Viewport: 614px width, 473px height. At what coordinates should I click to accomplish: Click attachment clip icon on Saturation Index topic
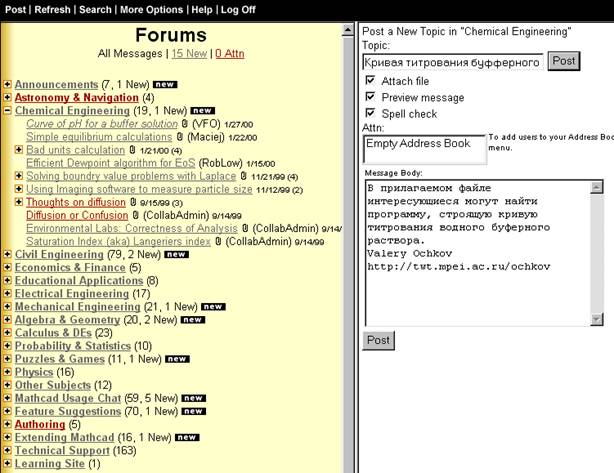pos(218,241)
